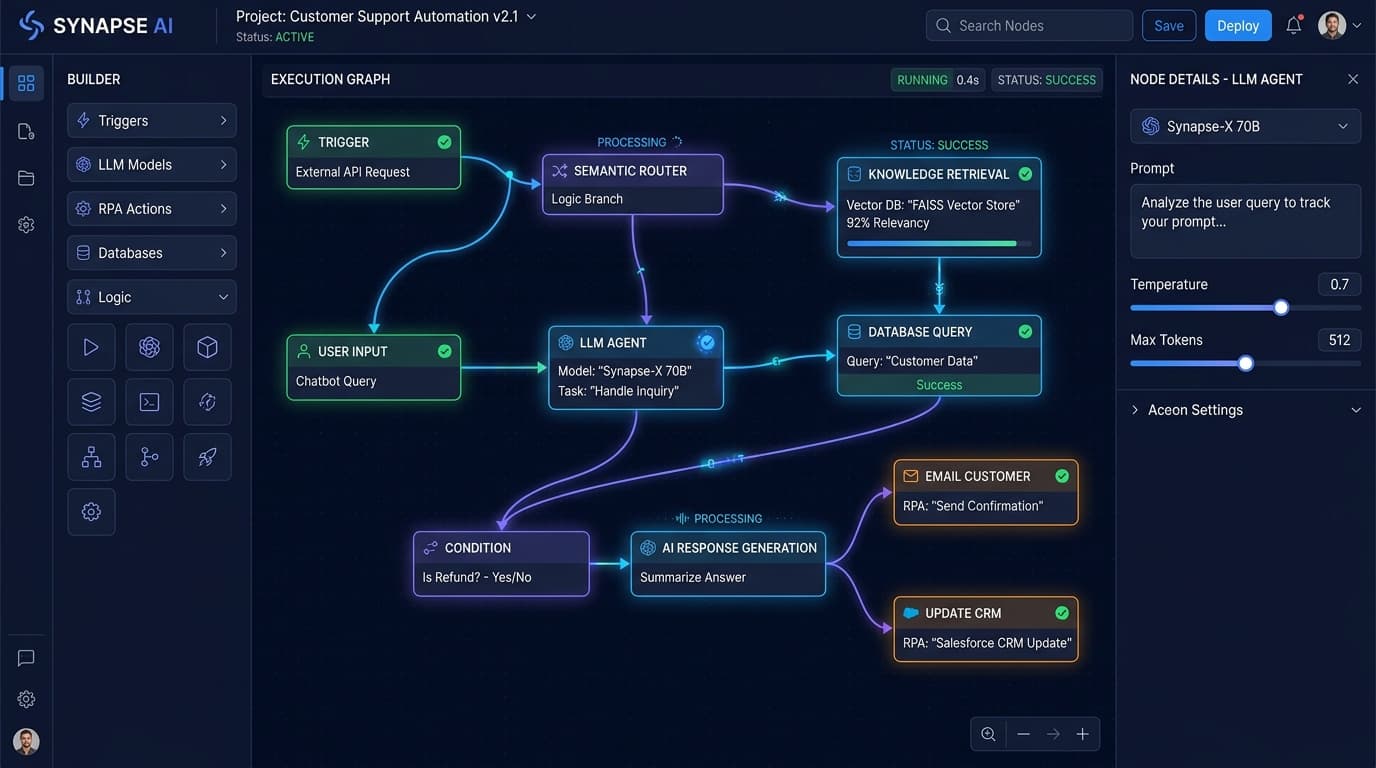Viewport: 1376px width, 768px height.
Task: Open the RPA Actions category
Action: tap(152, 209)
